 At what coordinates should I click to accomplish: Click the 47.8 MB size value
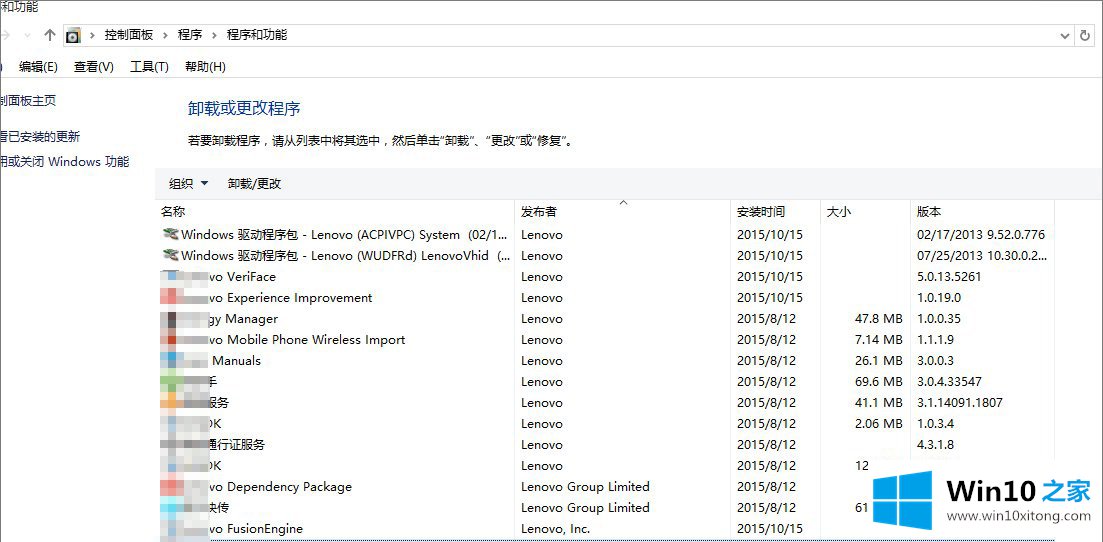(x=879, y=319)
